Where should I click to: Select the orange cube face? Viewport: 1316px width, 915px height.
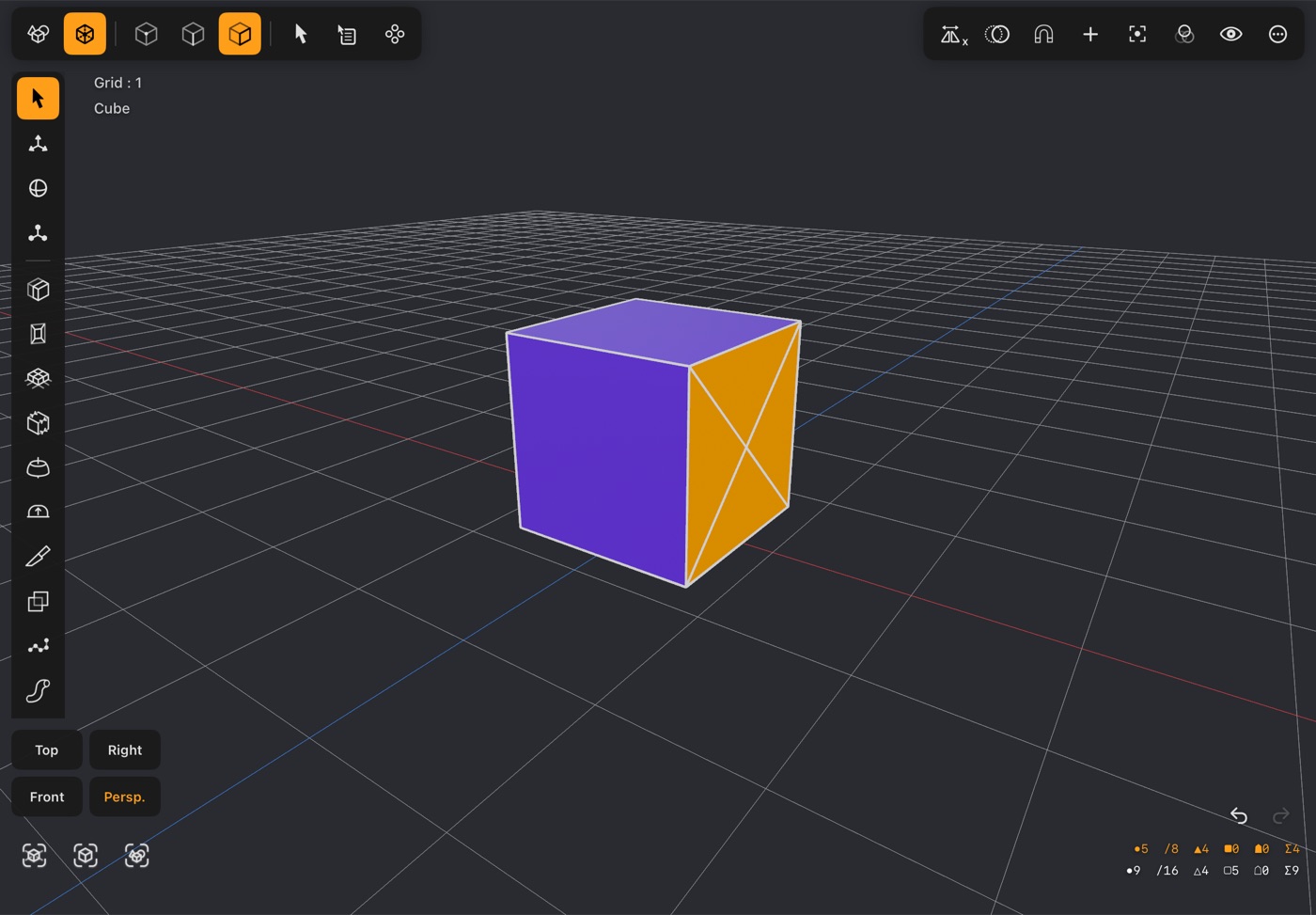(x=743, y=451)
